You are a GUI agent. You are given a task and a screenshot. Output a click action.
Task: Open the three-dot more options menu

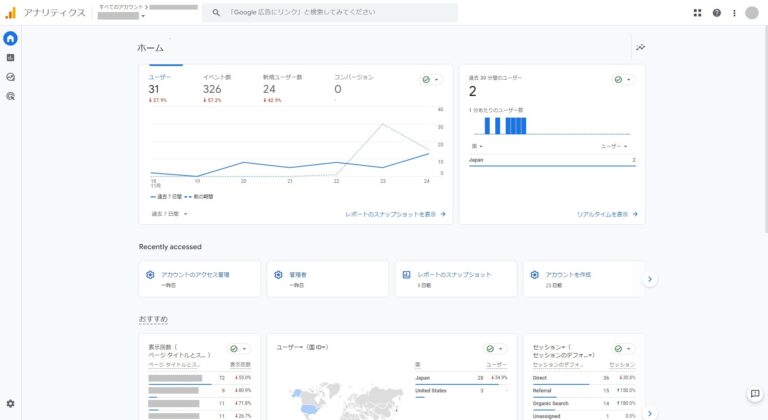point(734,13)
